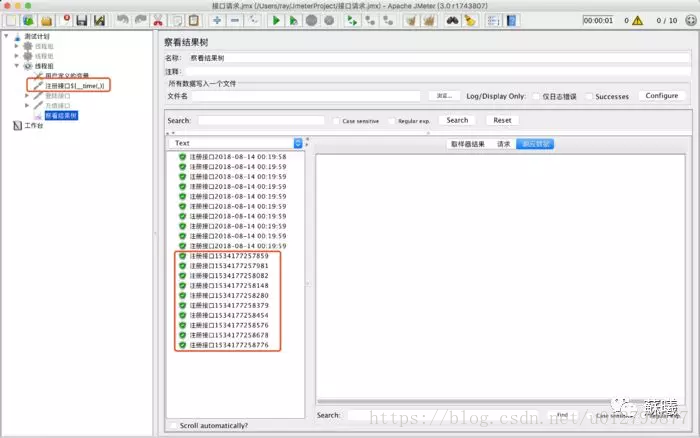Toggle the Successes checkbox

589,96
